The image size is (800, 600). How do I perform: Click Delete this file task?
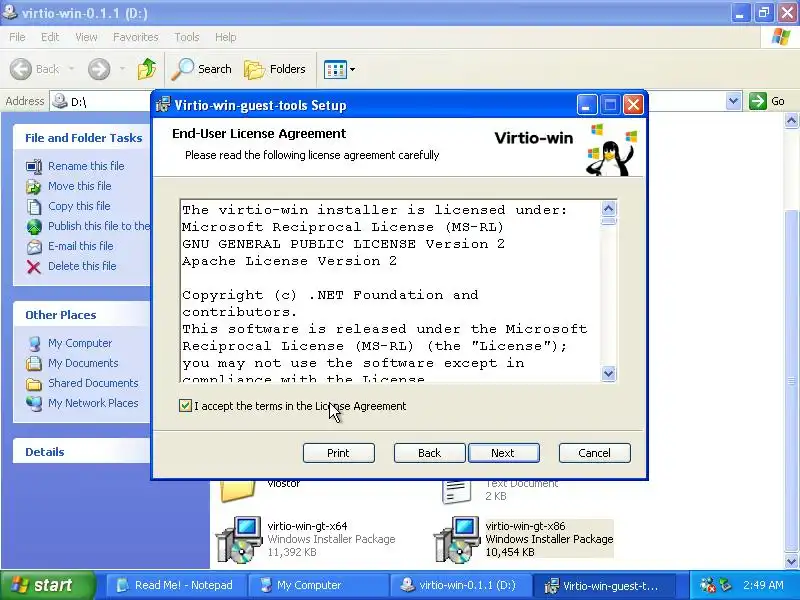point(82,266)
